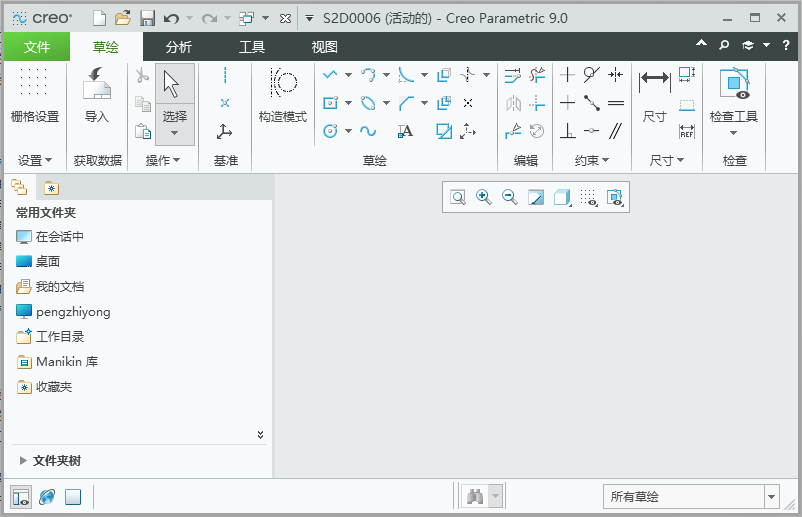This screenshot has height=517, width=802.
Task: Toggle browser display in status bar
Action: click(x=47, y=497)
